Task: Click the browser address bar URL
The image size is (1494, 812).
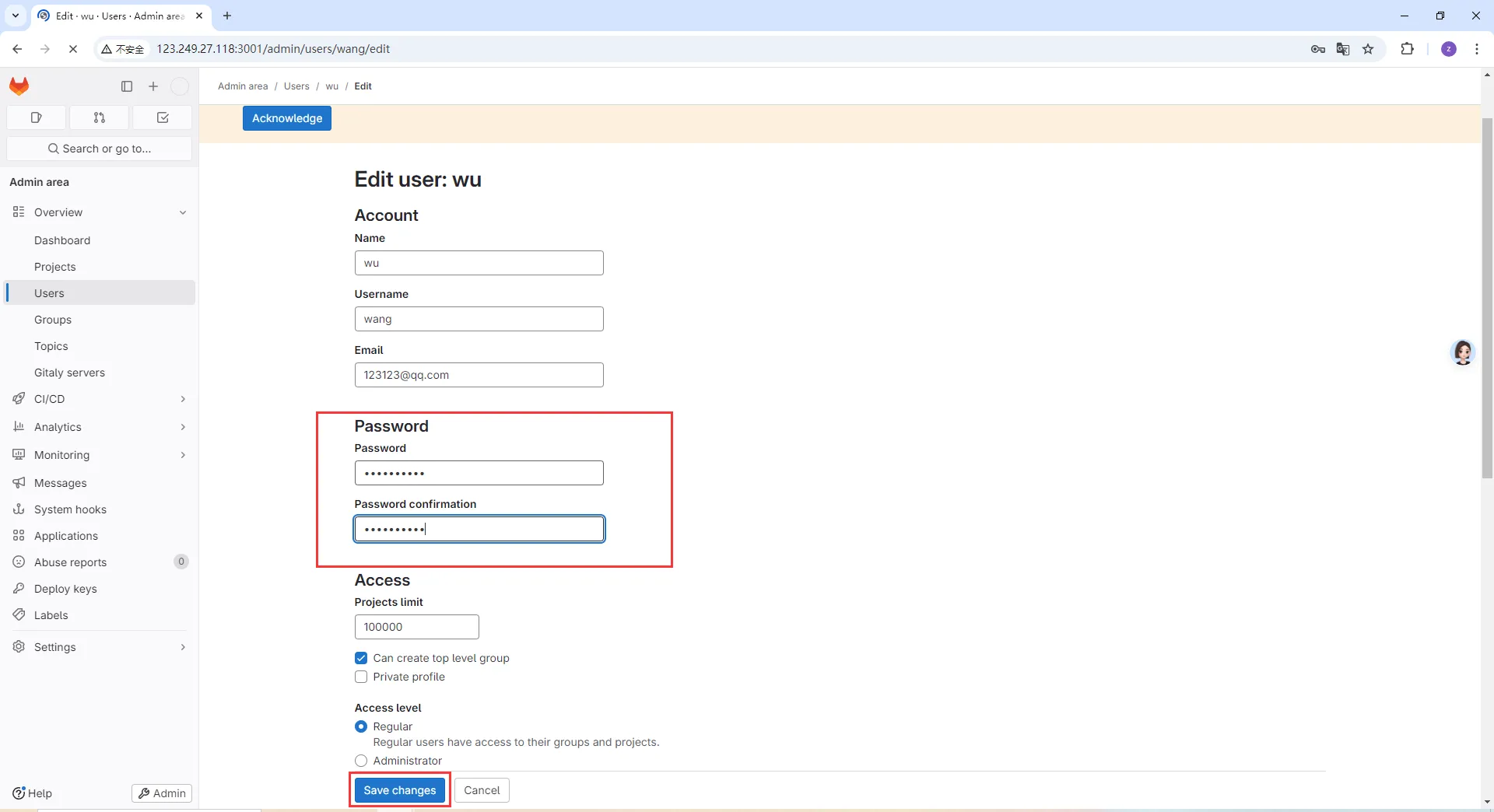Action: point(273,49)
